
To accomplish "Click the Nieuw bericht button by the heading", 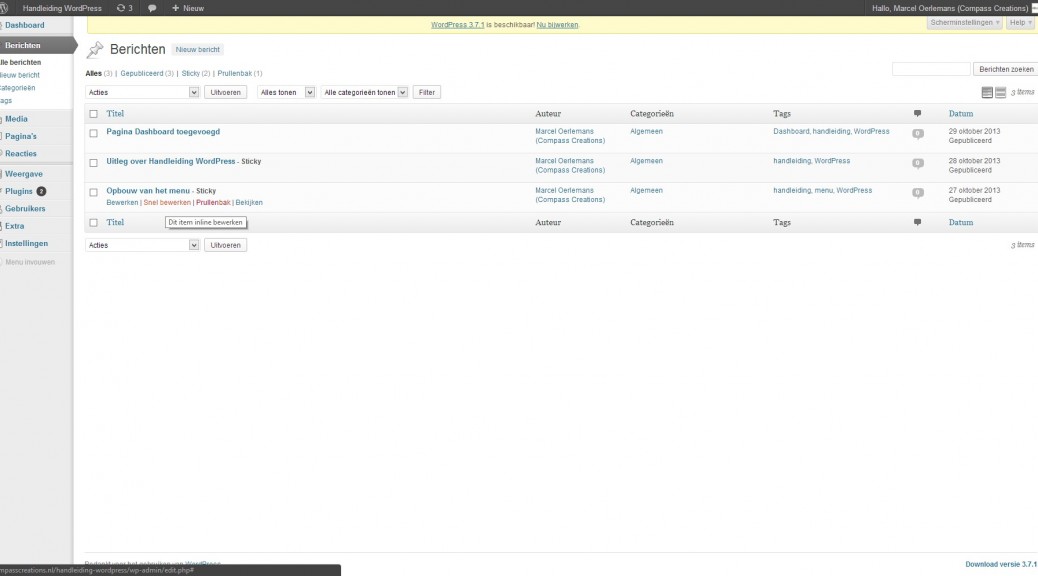I will [197, 50].
